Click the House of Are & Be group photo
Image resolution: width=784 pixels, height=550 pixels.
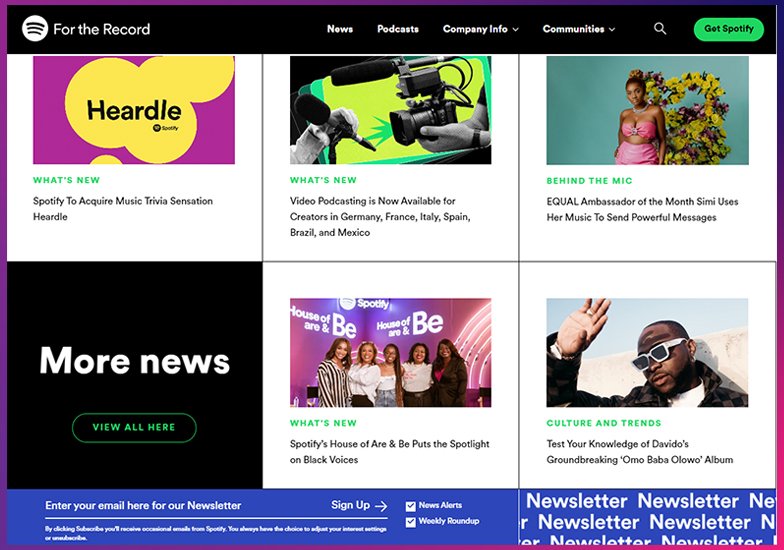(x=390, y=352)
